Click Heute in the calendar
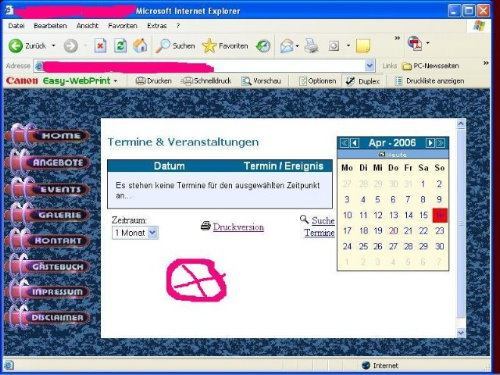 (393, 155)
